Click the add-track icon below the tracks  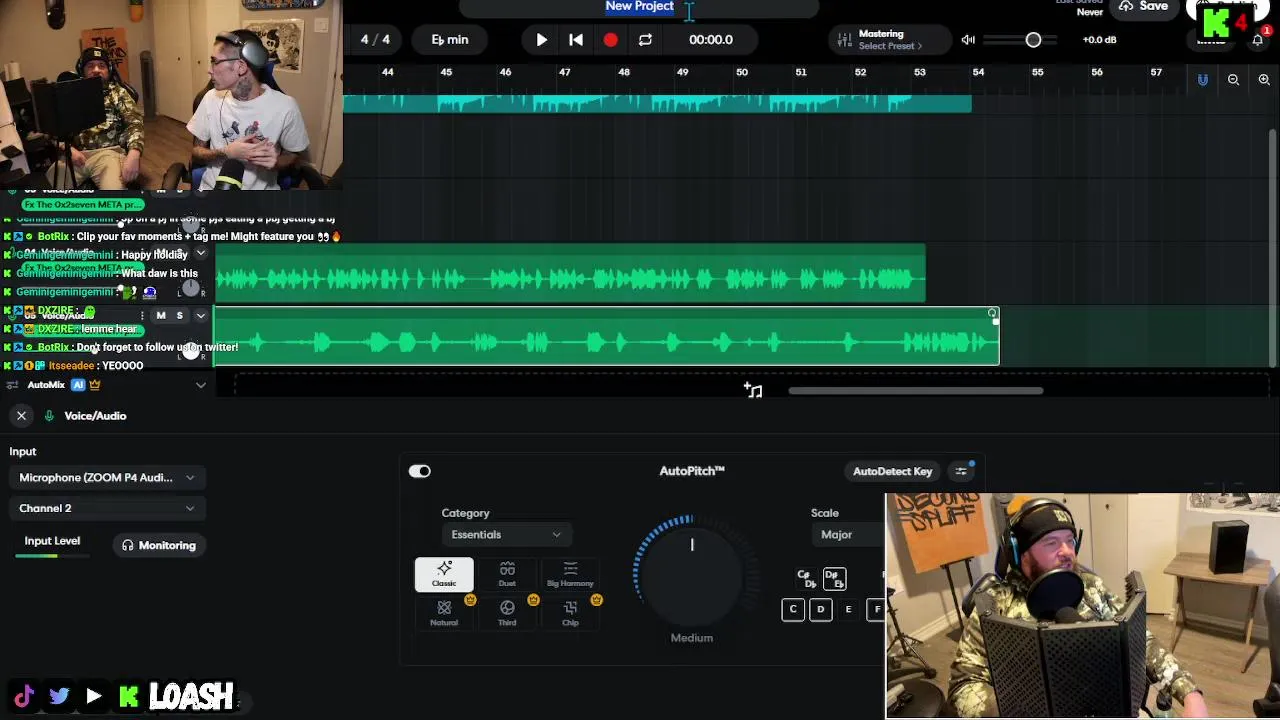(753, 390)
